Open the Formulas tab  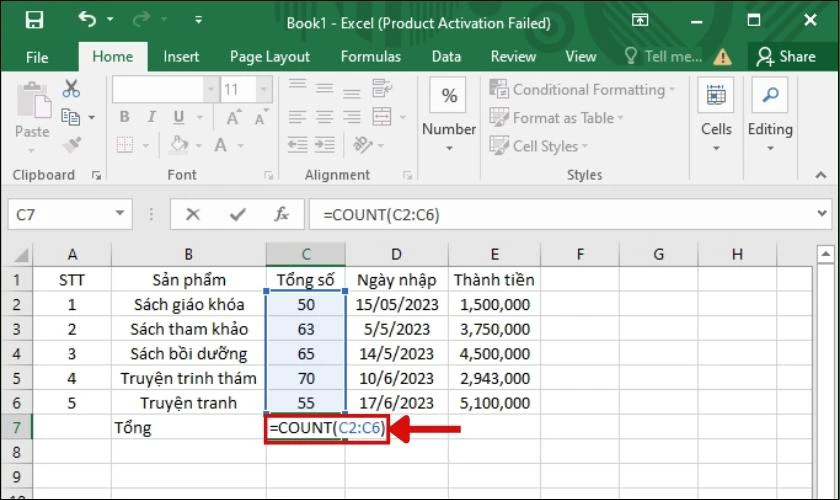tap(371, 57)
